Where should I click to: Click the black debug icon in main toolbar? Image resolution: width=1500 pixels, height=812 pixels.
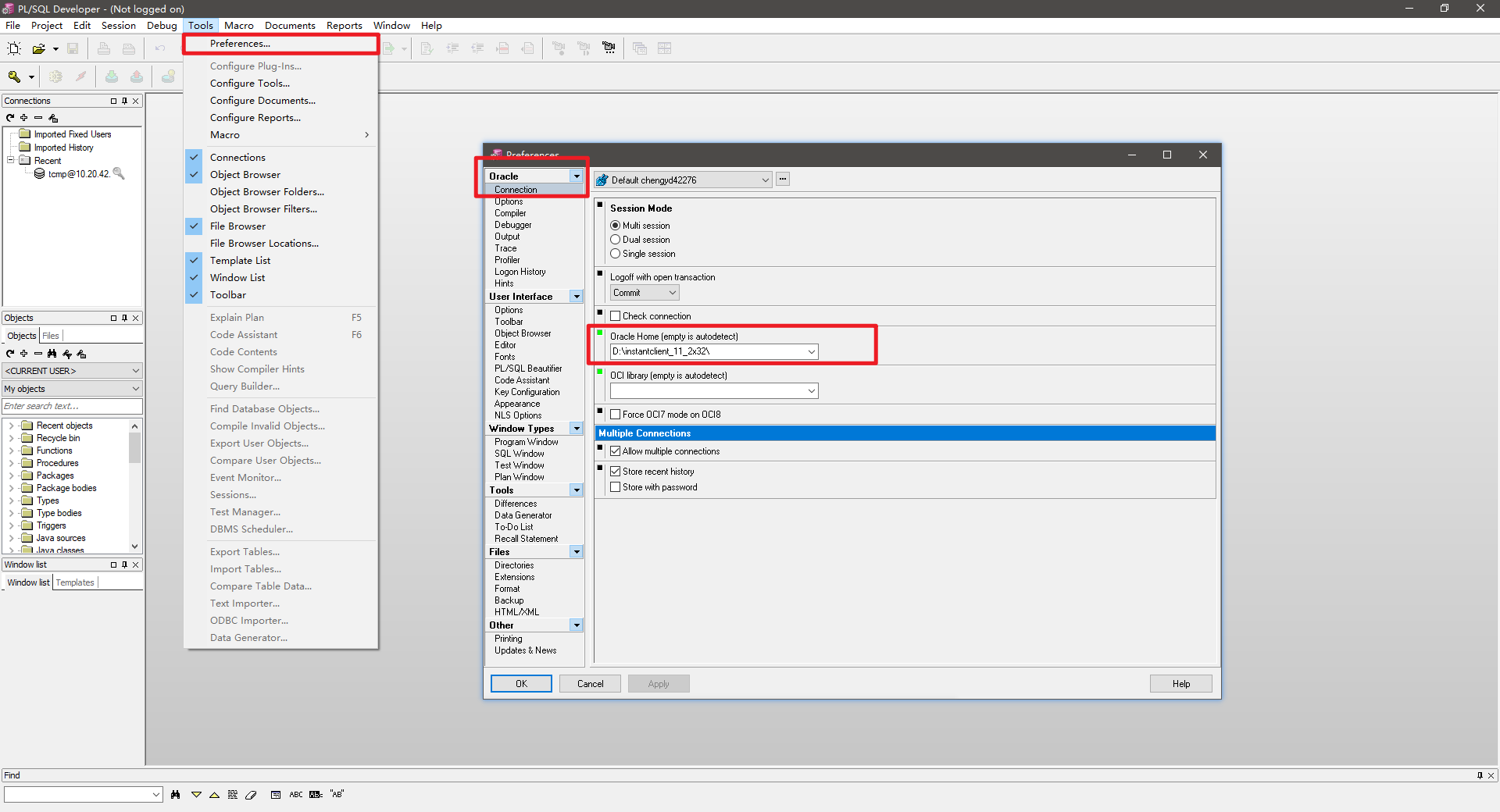pyautogui.click(x=609, y=48)
